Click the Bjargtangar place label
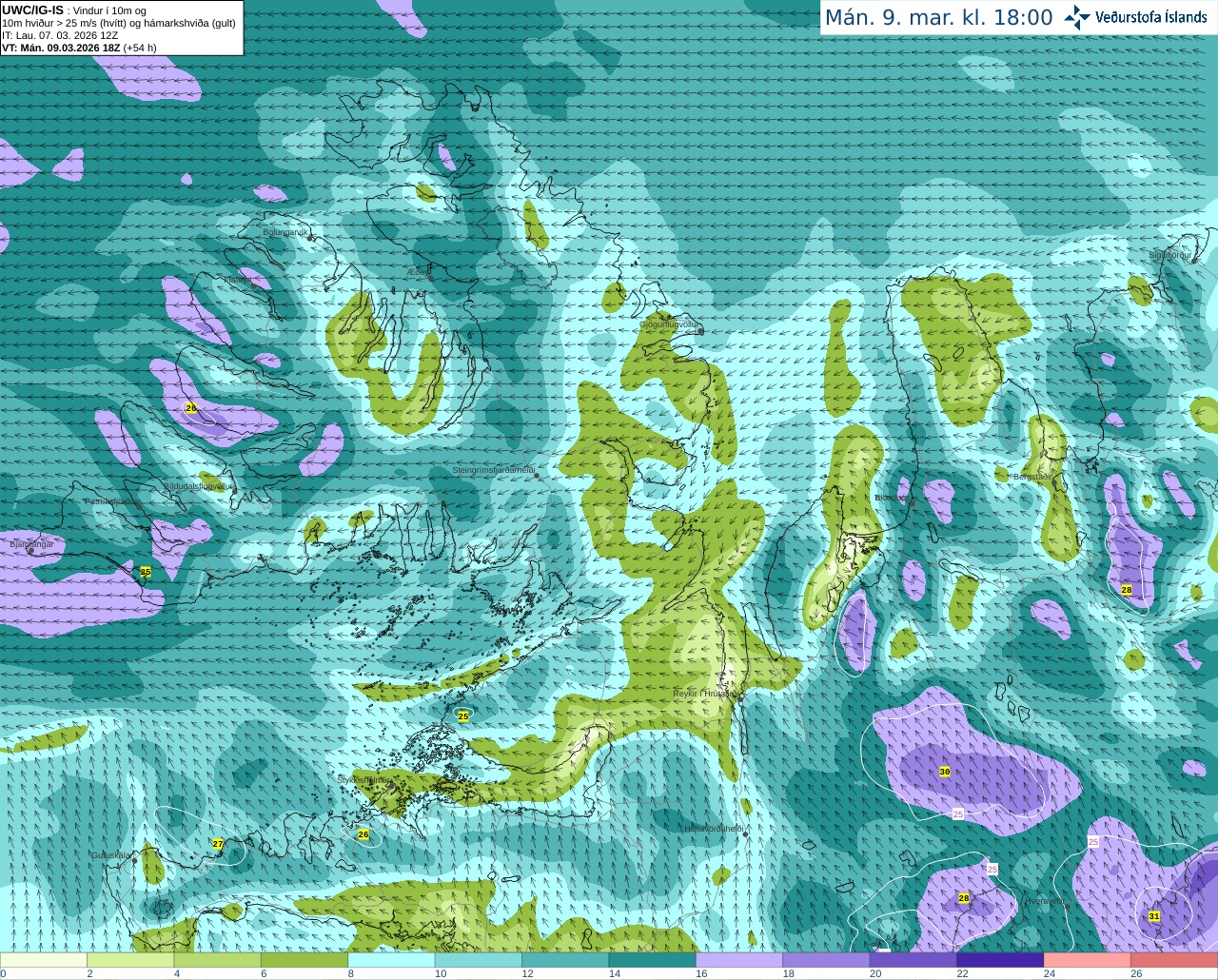1218x980 pixels. point(31,544)
